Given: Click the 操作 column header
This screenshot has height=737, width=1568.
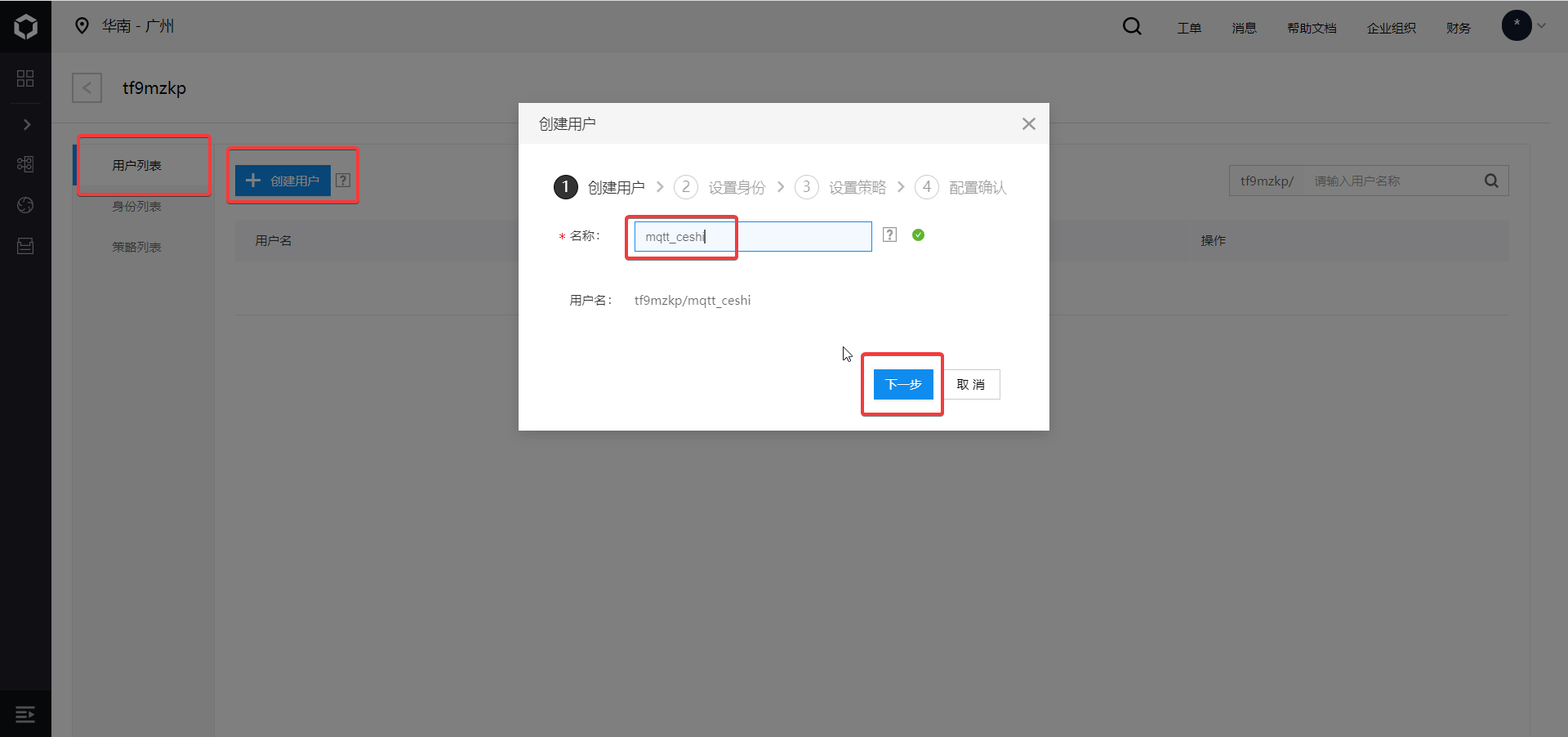Looking at the screenshot, I should click(x=1213, y=240).
